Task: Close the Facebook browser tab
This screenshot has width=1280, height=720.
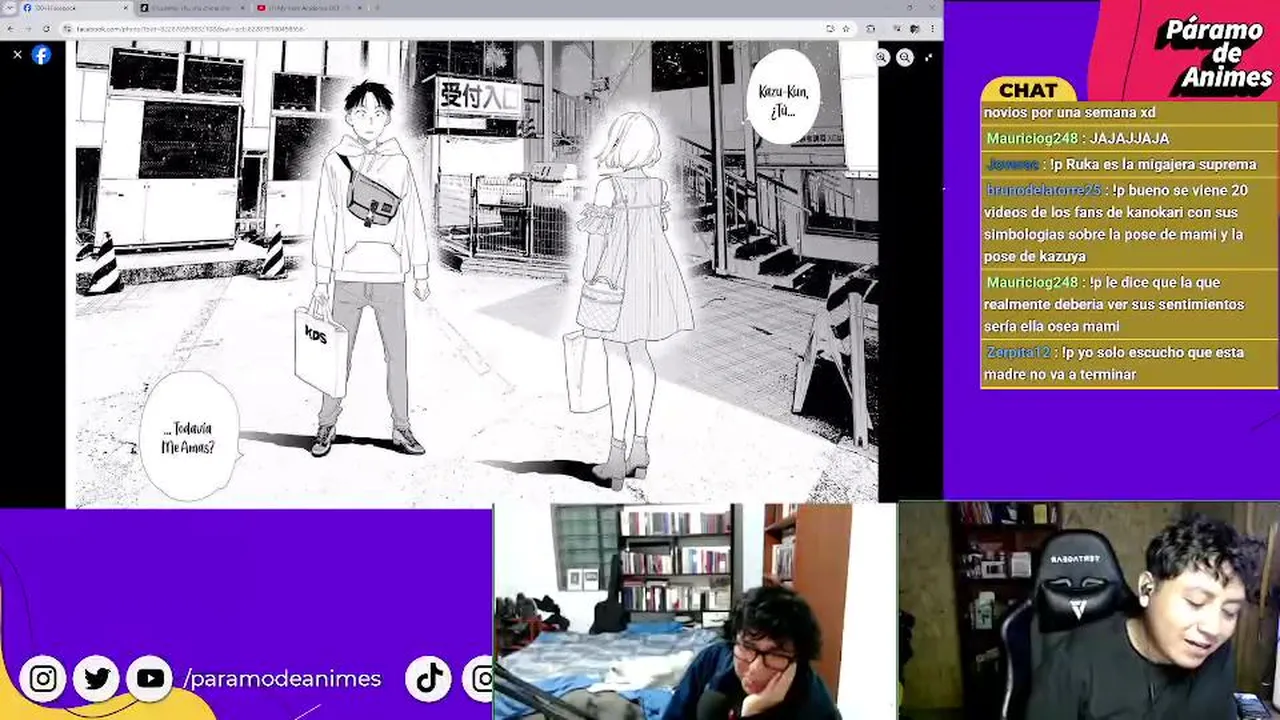Action: [x=126, y=8]
